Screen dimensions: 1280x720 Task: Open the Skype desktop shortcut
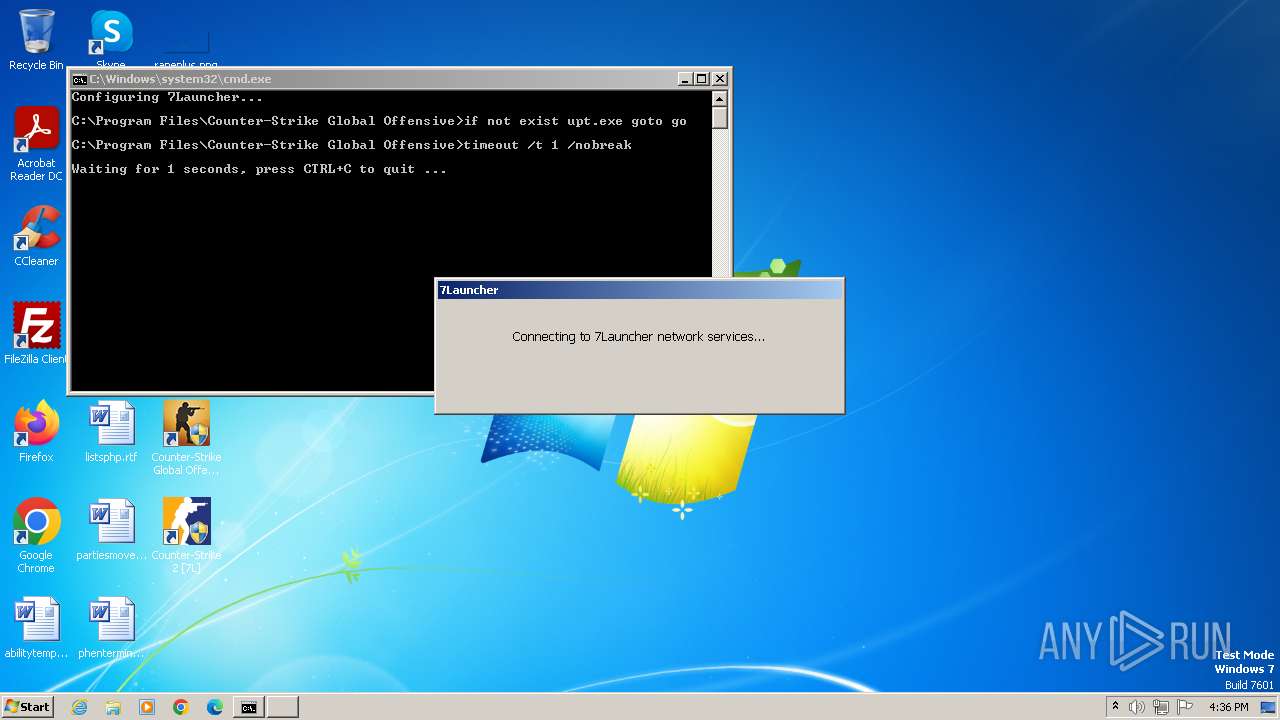click(x=111, y=38)
